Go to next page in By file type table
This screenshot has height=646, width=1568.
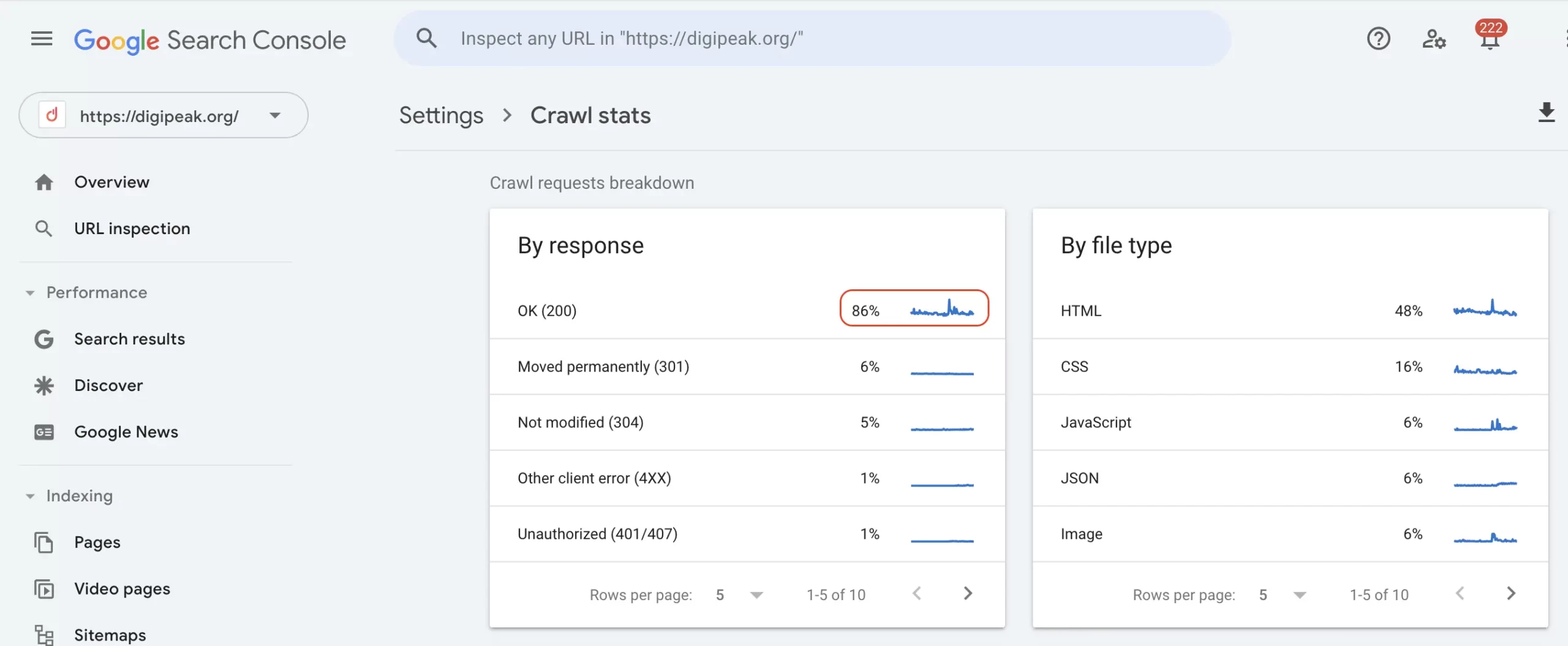pyautogui.click(x=1510, y=593)
